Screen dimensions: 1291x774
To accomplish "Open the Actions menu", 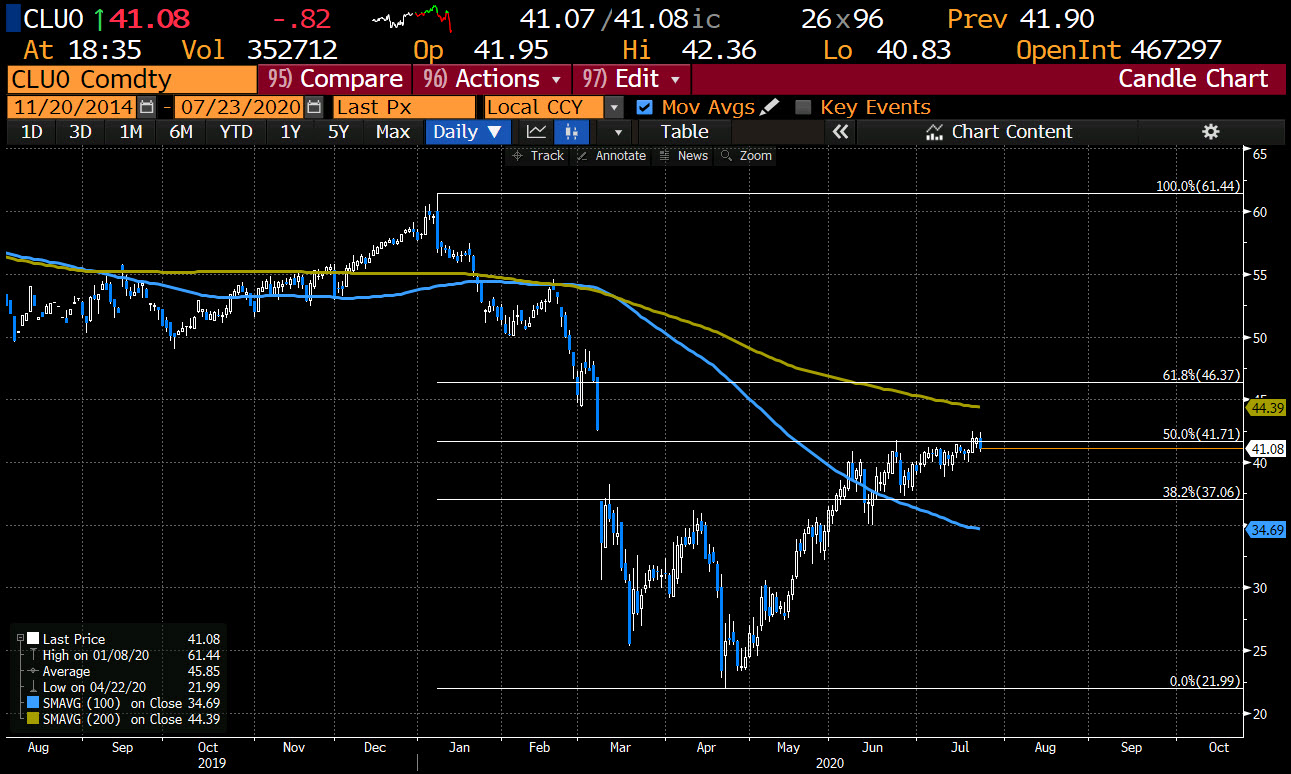I will [494, 78].
